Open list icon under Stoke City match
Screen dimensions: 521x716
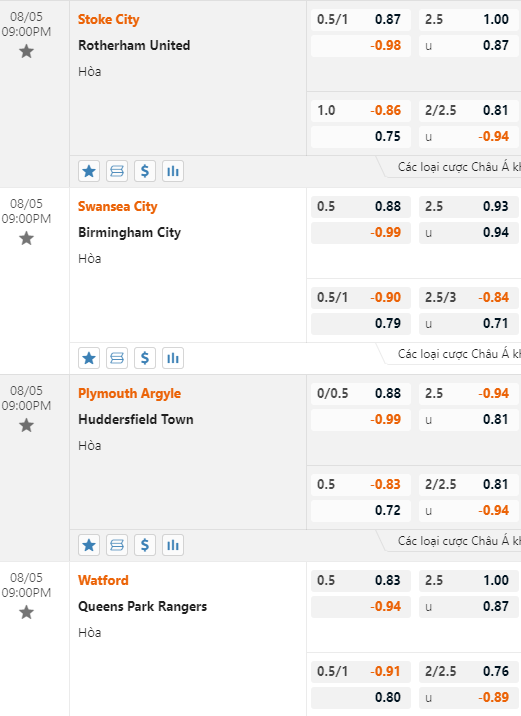(x=117, y=171)
